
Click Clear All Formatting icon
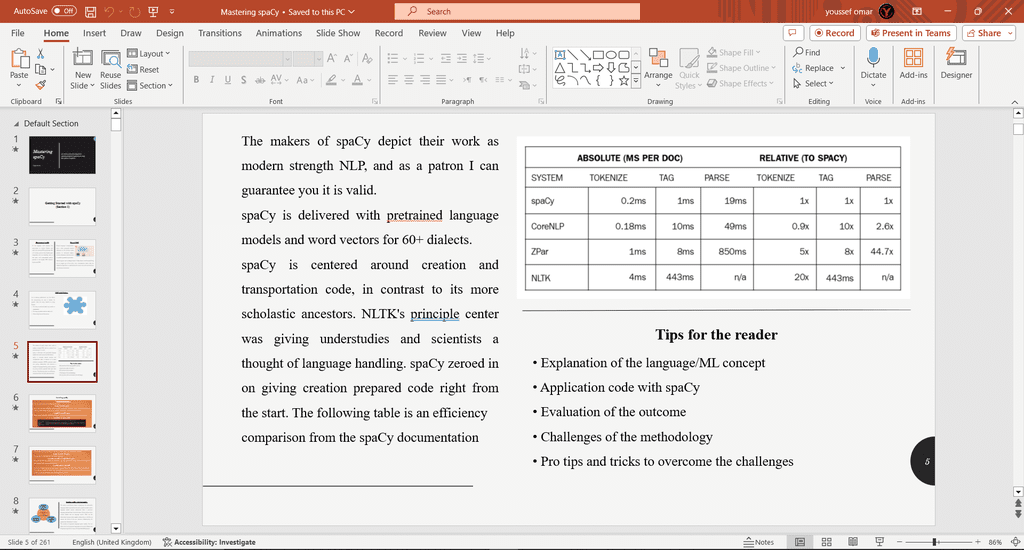[x=367, y=59]
